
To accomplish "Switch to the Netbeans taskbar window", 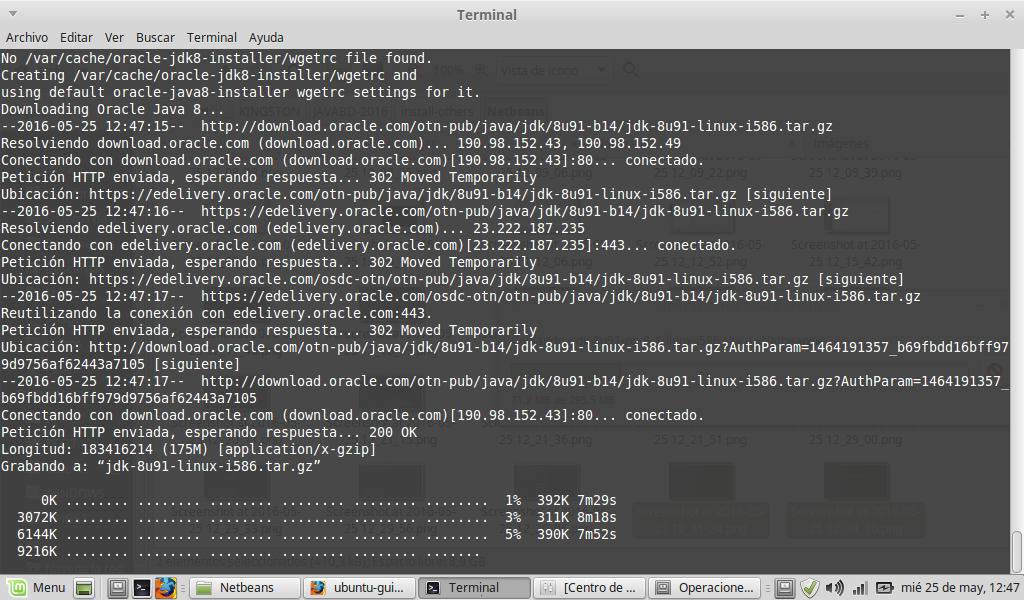I will 246,588.
